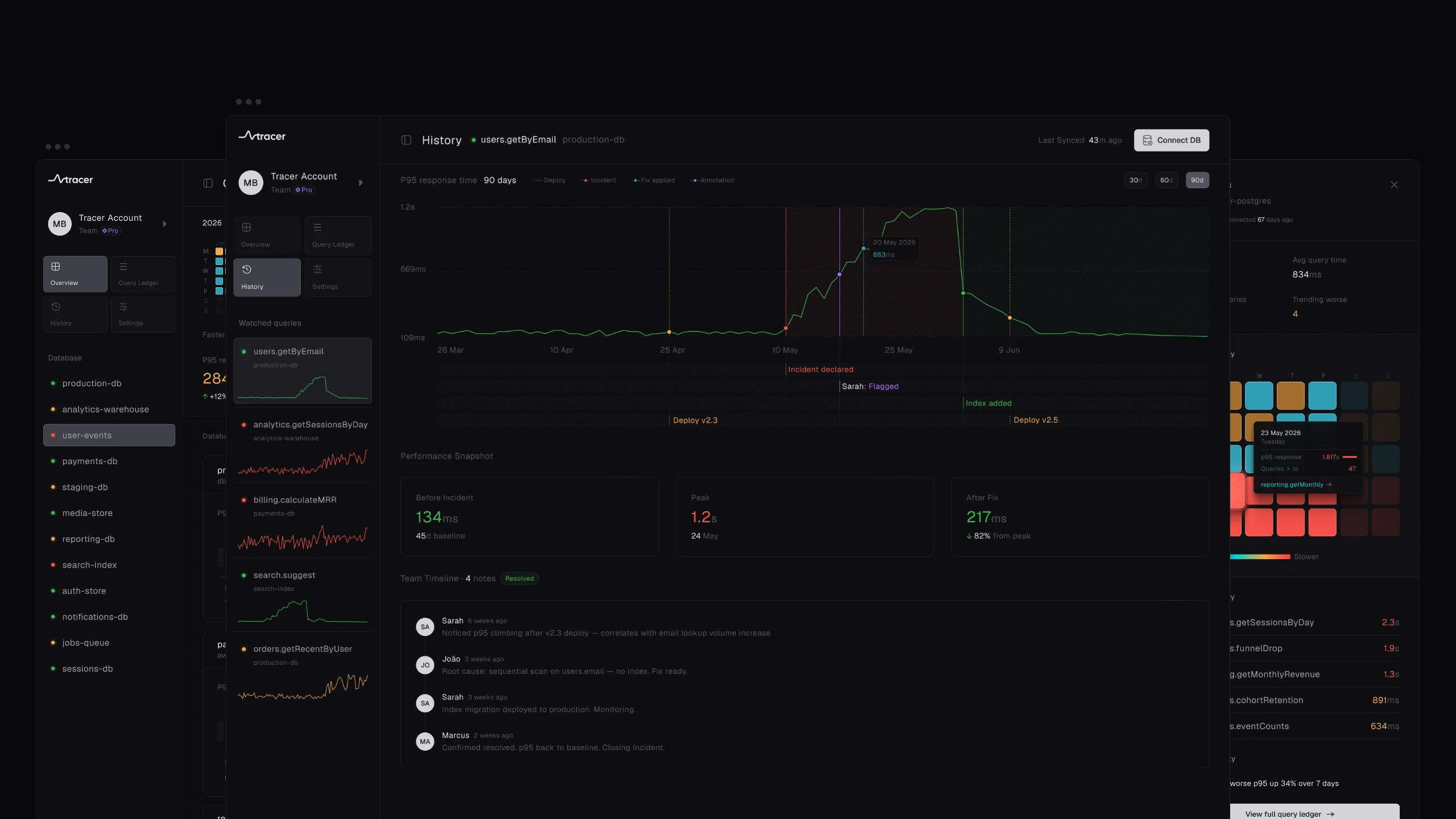Select billing.calculateMRR watched query
Image resolution: width=1456 pixels, height=819 pixels.
point(303,522)
